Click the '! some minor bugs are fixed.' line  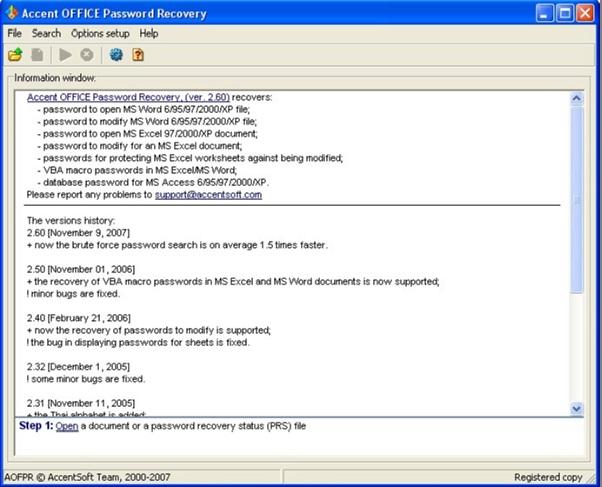point(86,379)
